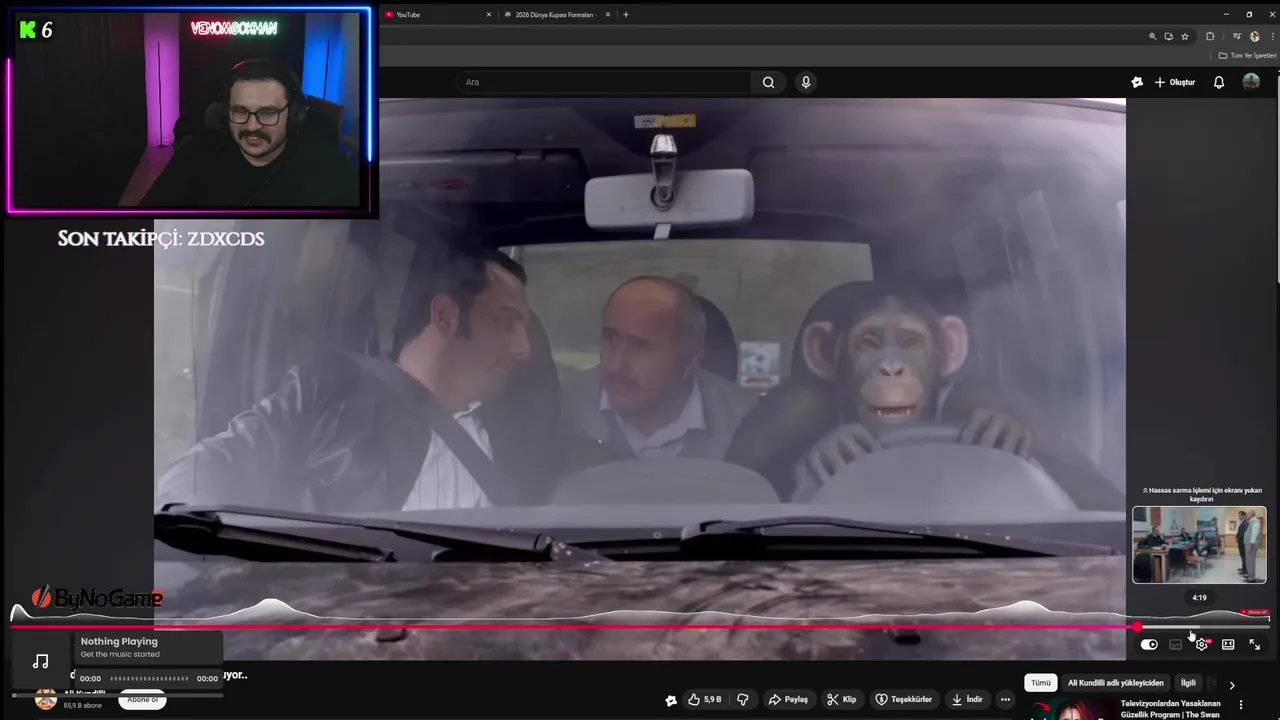Open Chrome zoom magnifier in address bar

click(1153, 36)
